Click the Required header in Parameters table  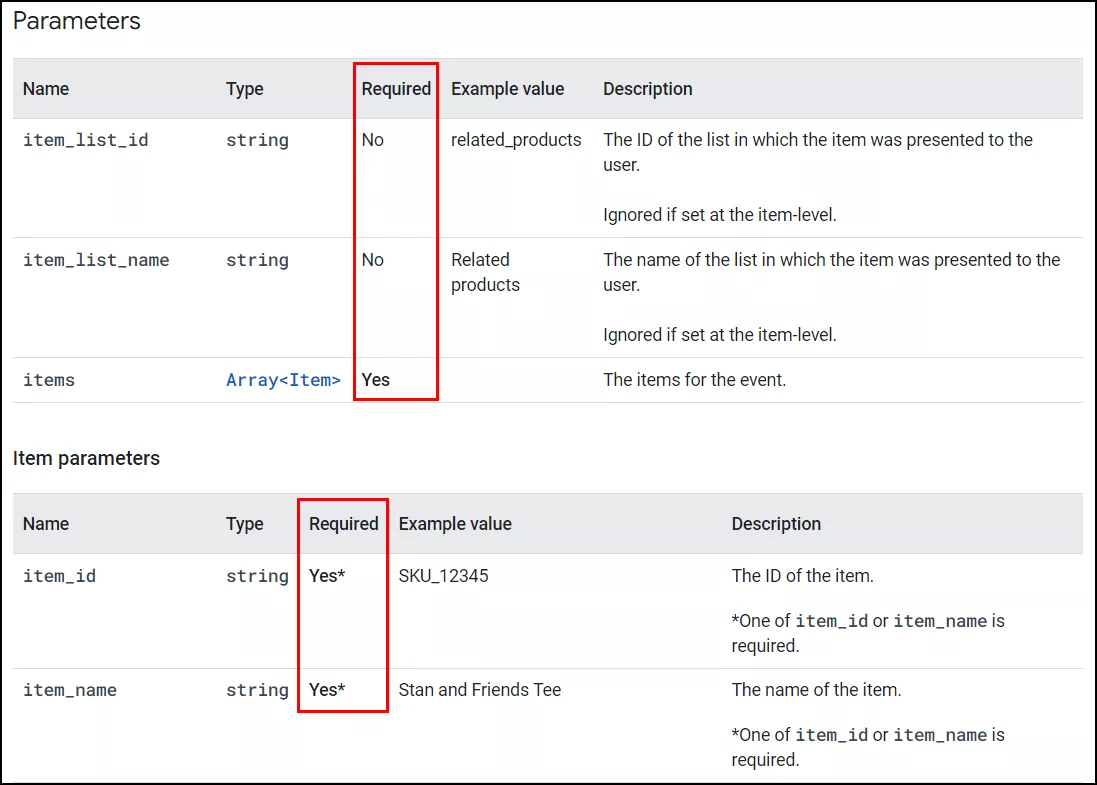coord(396,89)
